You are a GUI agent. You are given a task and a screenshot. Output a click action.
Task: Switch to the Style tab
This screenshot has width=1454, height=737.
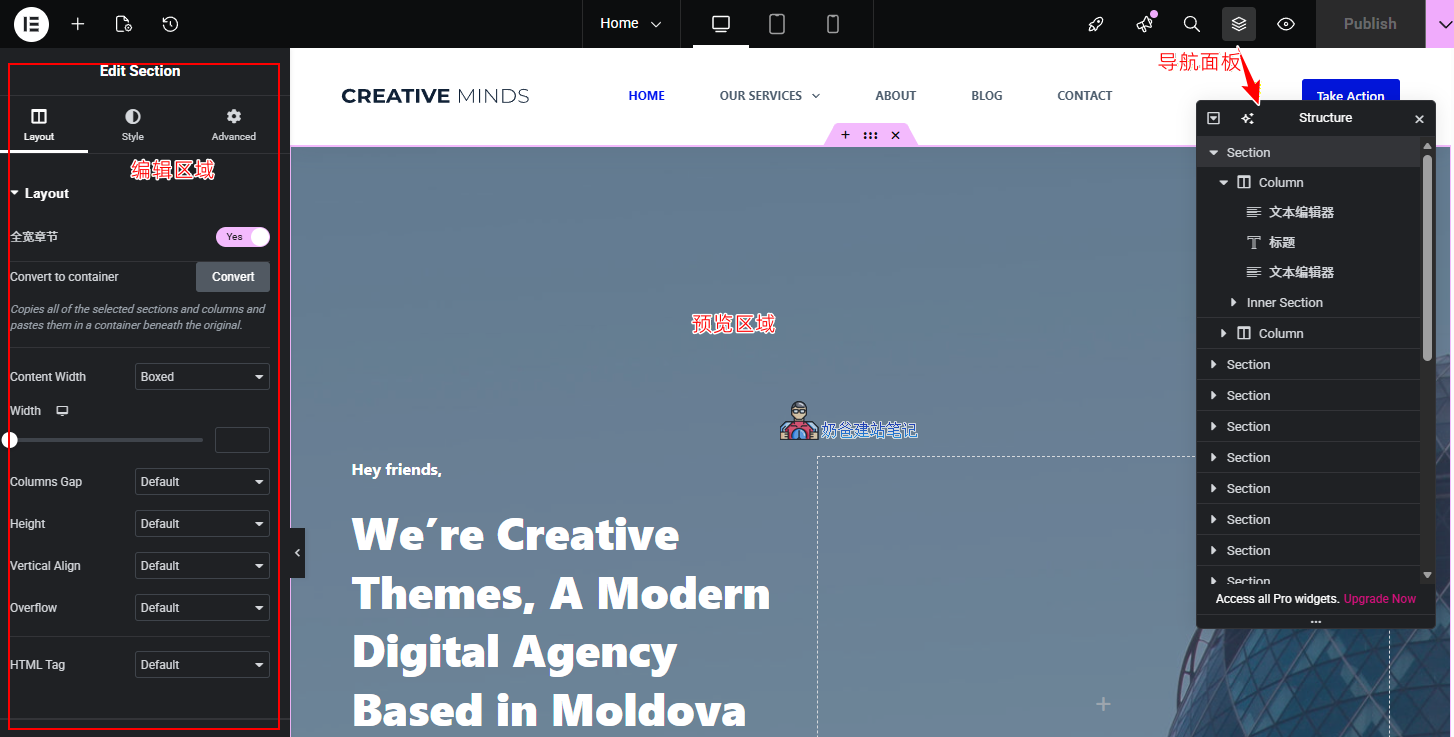pos(132,123)
